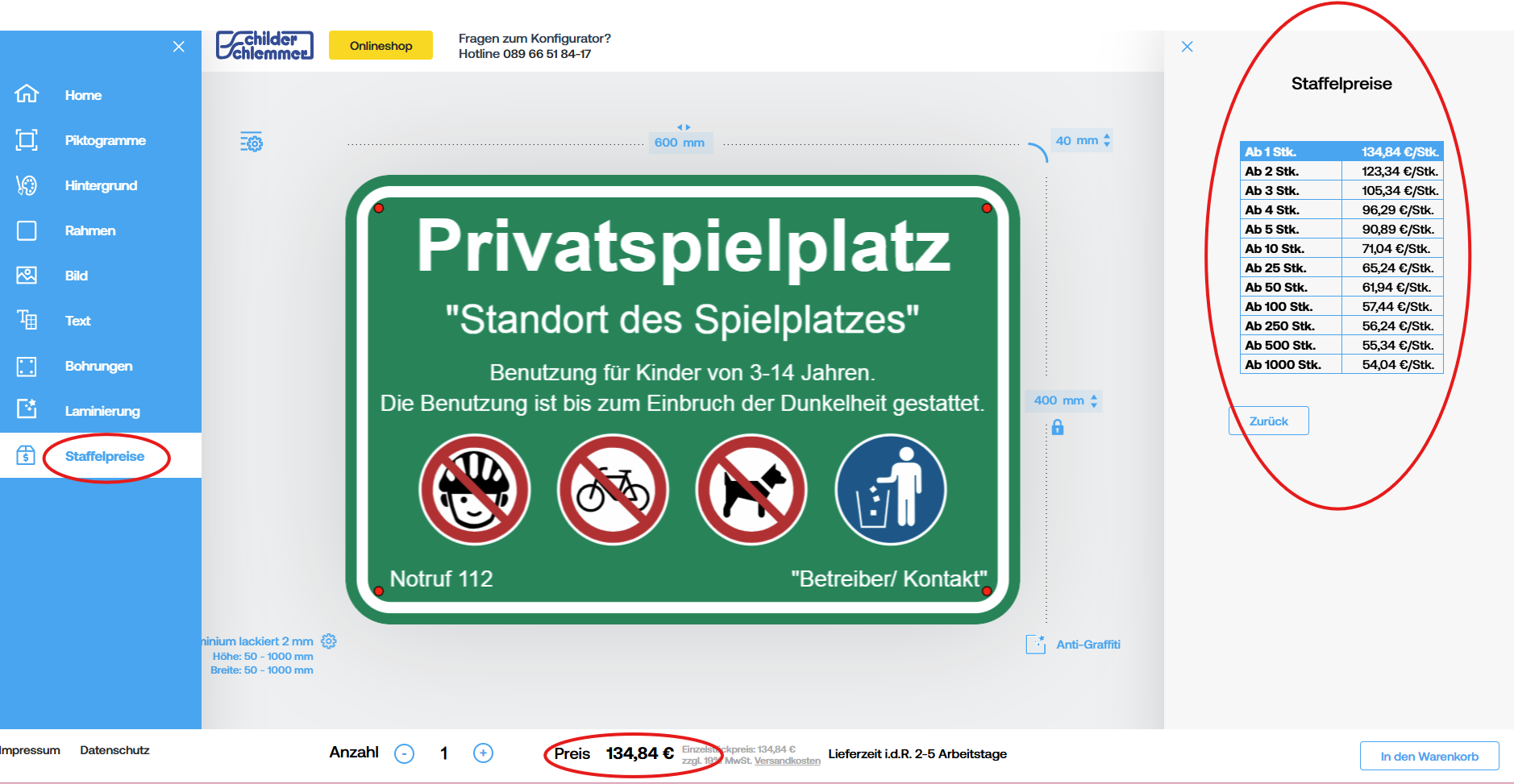Select the Ab 250 Stk. price row
The image size is (1514, 784).
[1341, 326]
